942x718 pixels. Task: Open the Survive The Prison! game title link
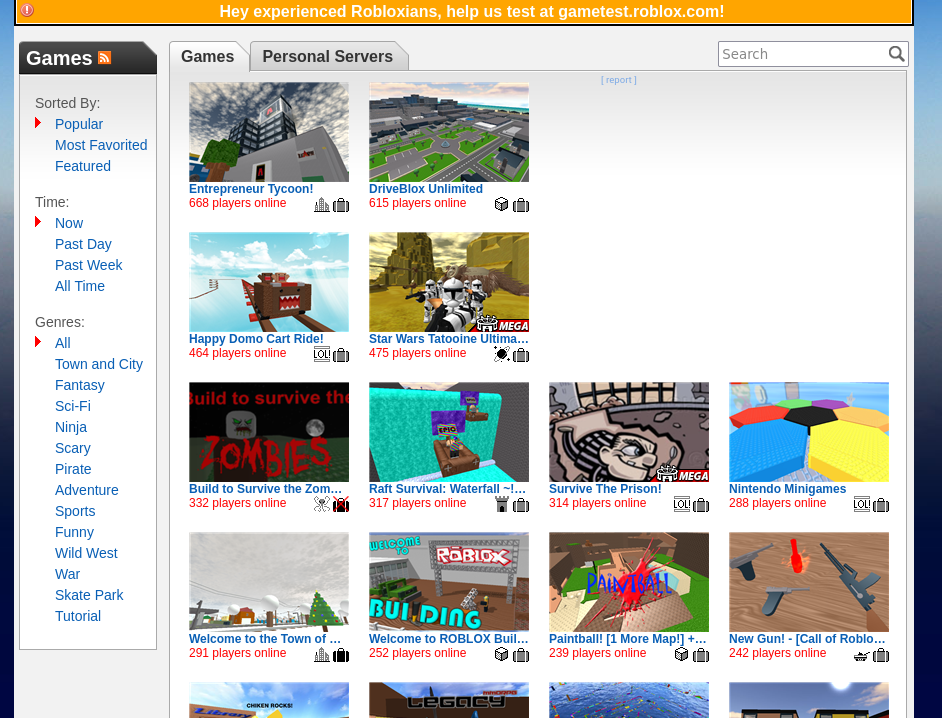[605, 489]
